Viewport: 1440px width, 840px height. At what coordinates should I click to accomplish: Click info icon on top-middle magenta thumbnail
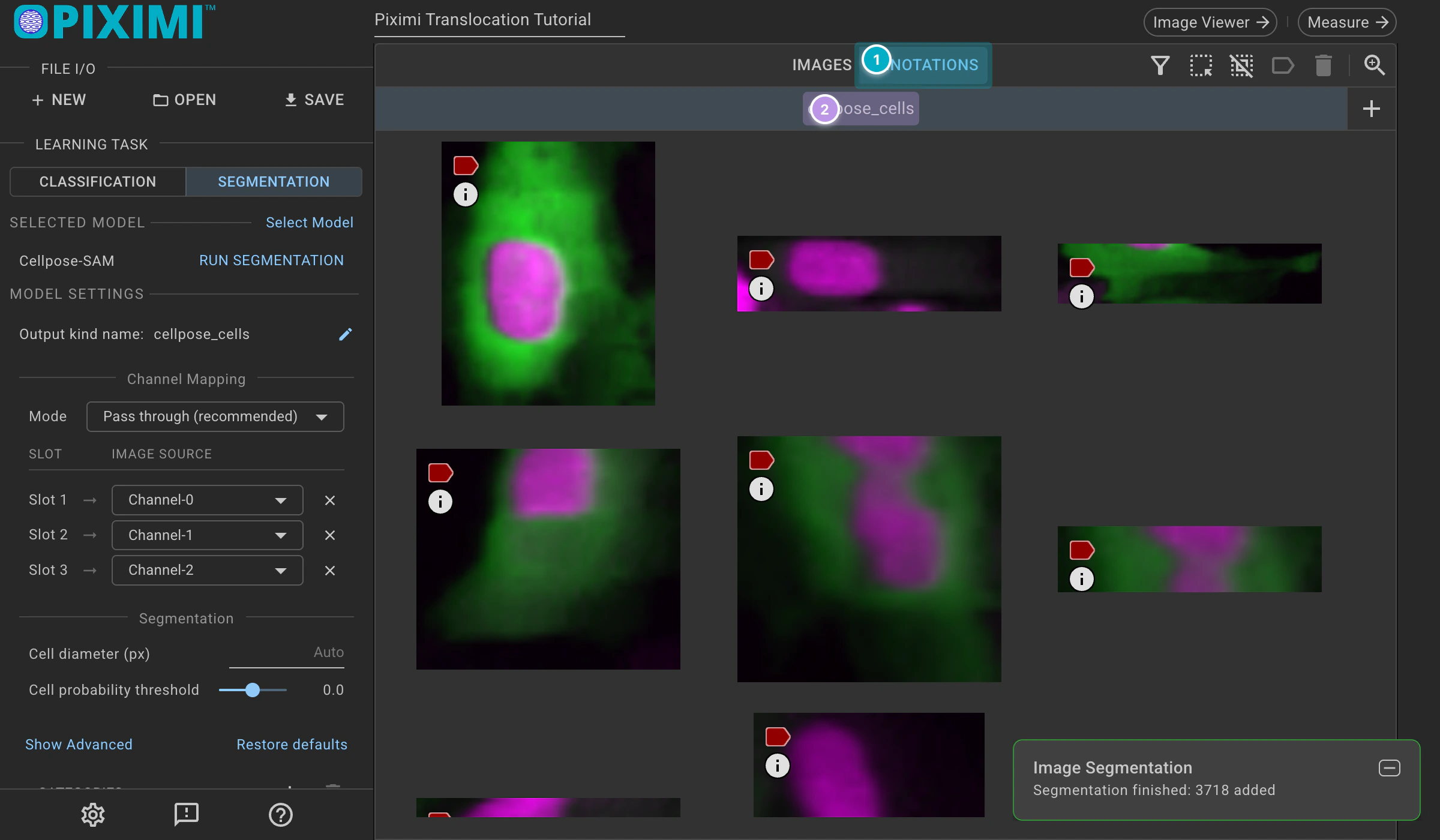pyautogui.click(x=761, y=289)
